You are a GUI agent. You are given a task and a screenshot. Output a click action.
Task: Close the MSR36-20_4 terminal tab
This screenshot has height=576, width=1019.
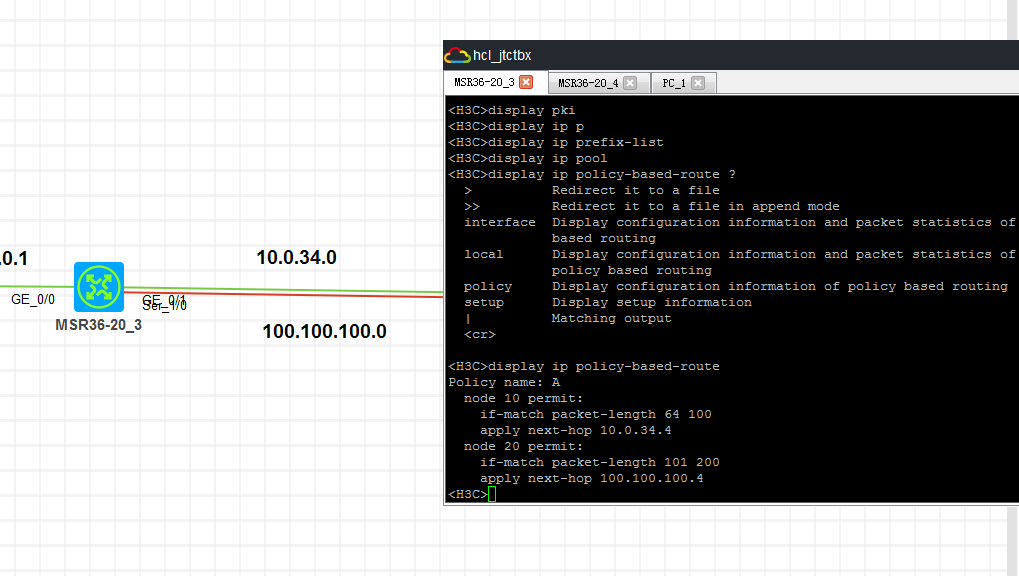[630, 83]
